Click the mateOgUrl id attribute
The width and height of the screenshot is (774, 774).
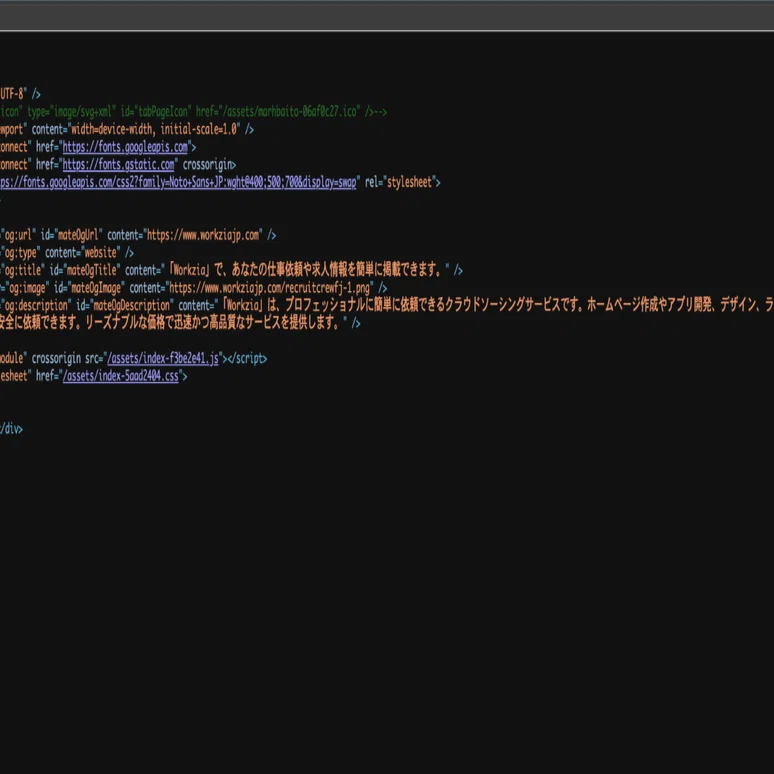click(72, 235)
